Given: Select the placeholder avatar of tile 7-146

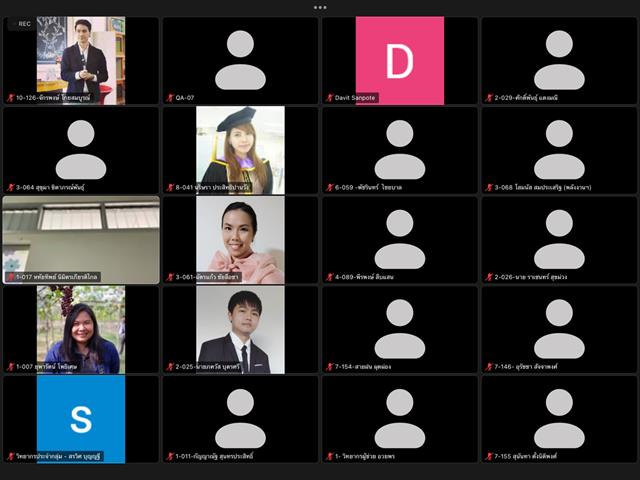Looking at the screenshot, I should 559,329.
